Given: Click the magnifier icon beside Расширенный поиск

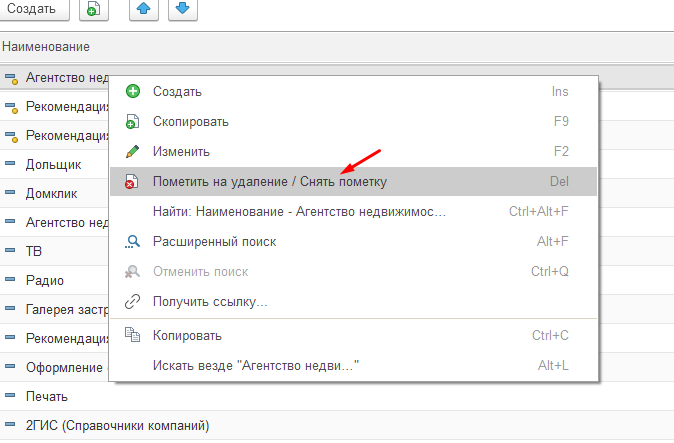Looking at the screenshot, I should [132, 241].
